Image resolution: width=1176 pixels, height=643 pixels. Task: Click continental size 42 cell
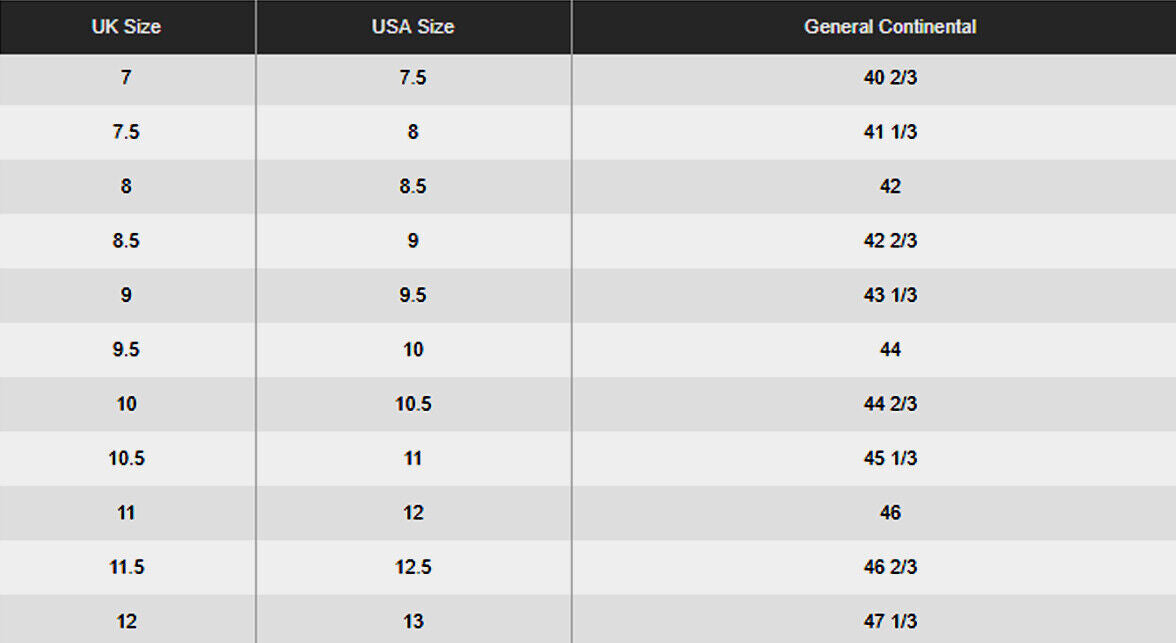[890, 187]
